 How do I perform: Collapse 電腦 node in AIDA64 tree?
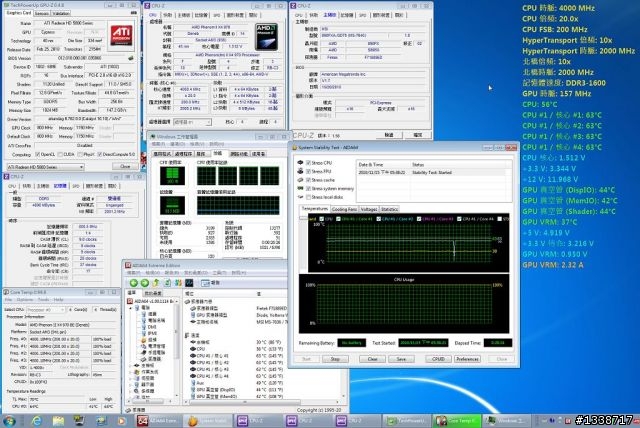click(131, 308)
